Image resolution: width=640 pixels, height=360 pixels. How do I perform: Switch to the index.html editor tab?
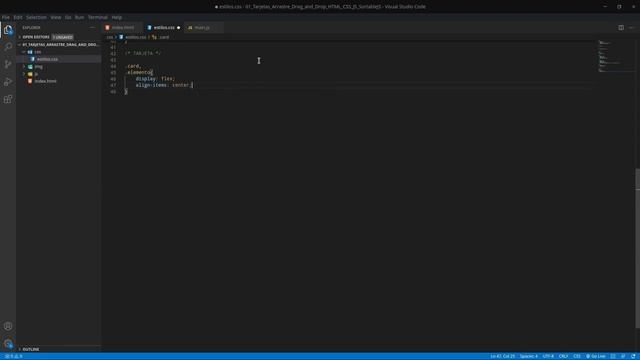point(122,27)
